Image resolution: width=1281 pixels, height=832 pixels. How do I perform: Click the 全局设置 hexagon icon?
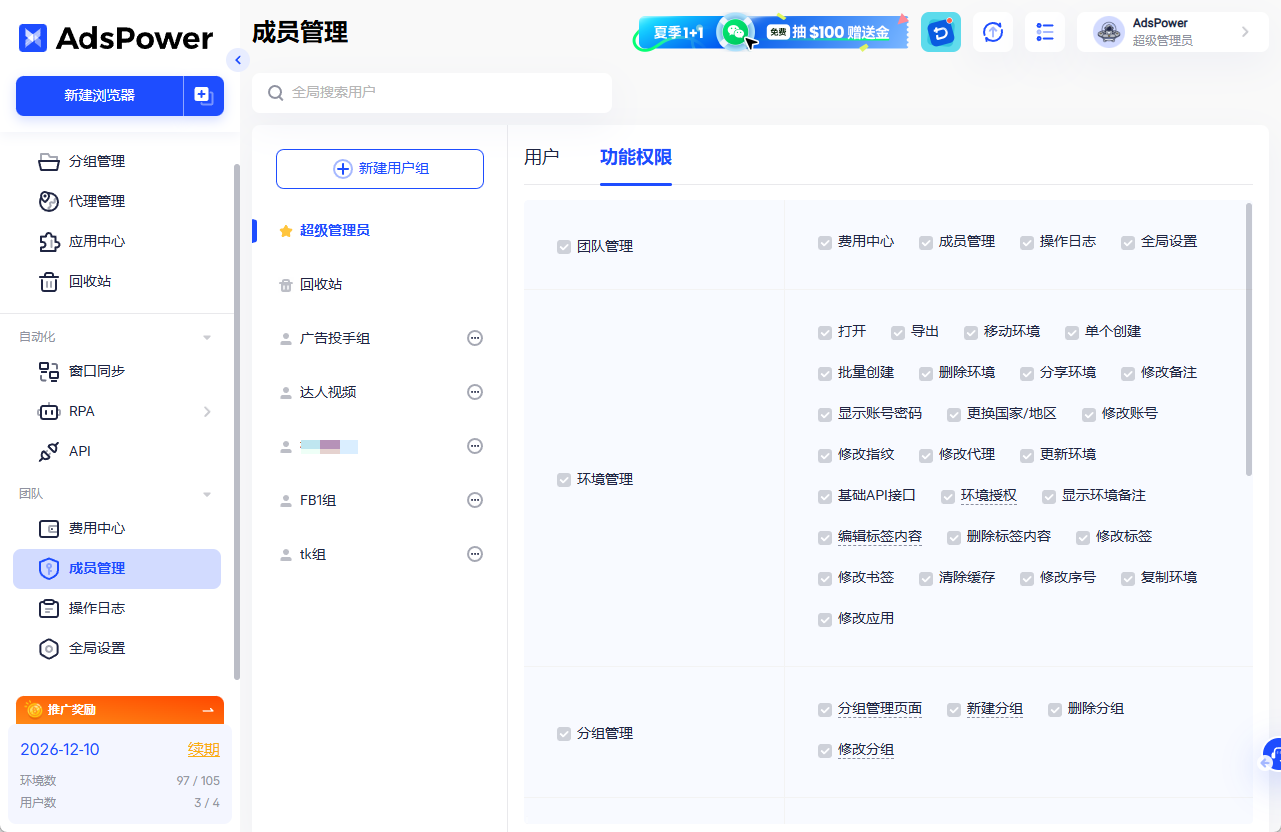49,648
